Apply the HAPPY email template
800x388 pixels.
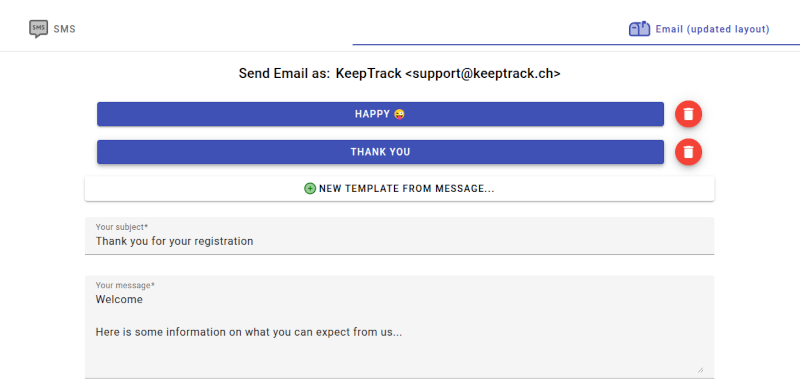point(380,114)
